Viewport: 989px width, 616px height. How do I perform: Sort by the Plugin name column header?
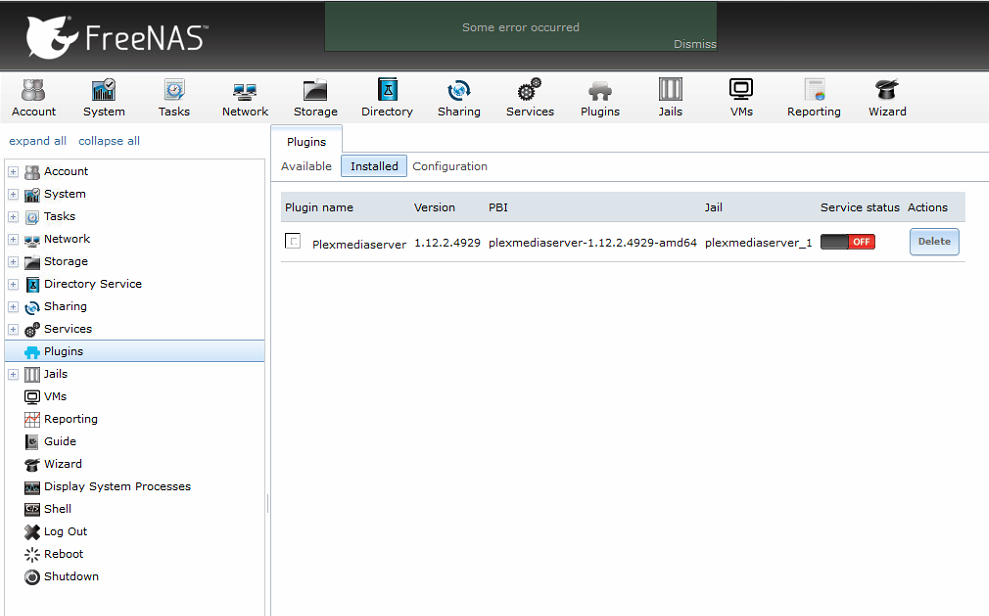tap(319, 208)
